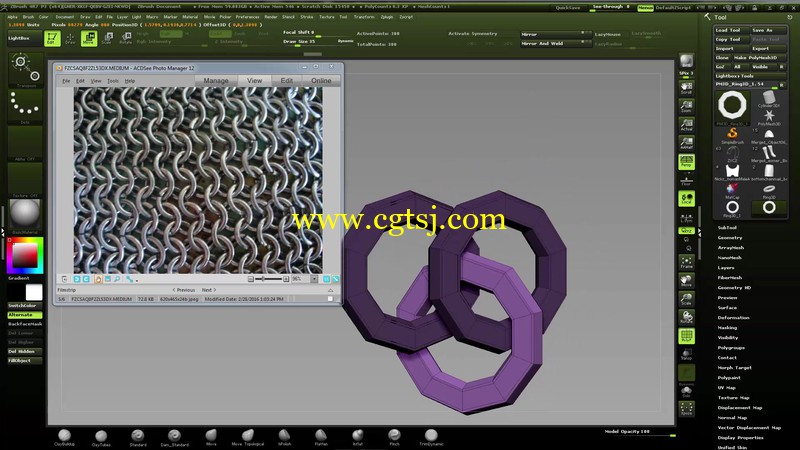Click the ACDSee hand pan tool

[98, 279]
